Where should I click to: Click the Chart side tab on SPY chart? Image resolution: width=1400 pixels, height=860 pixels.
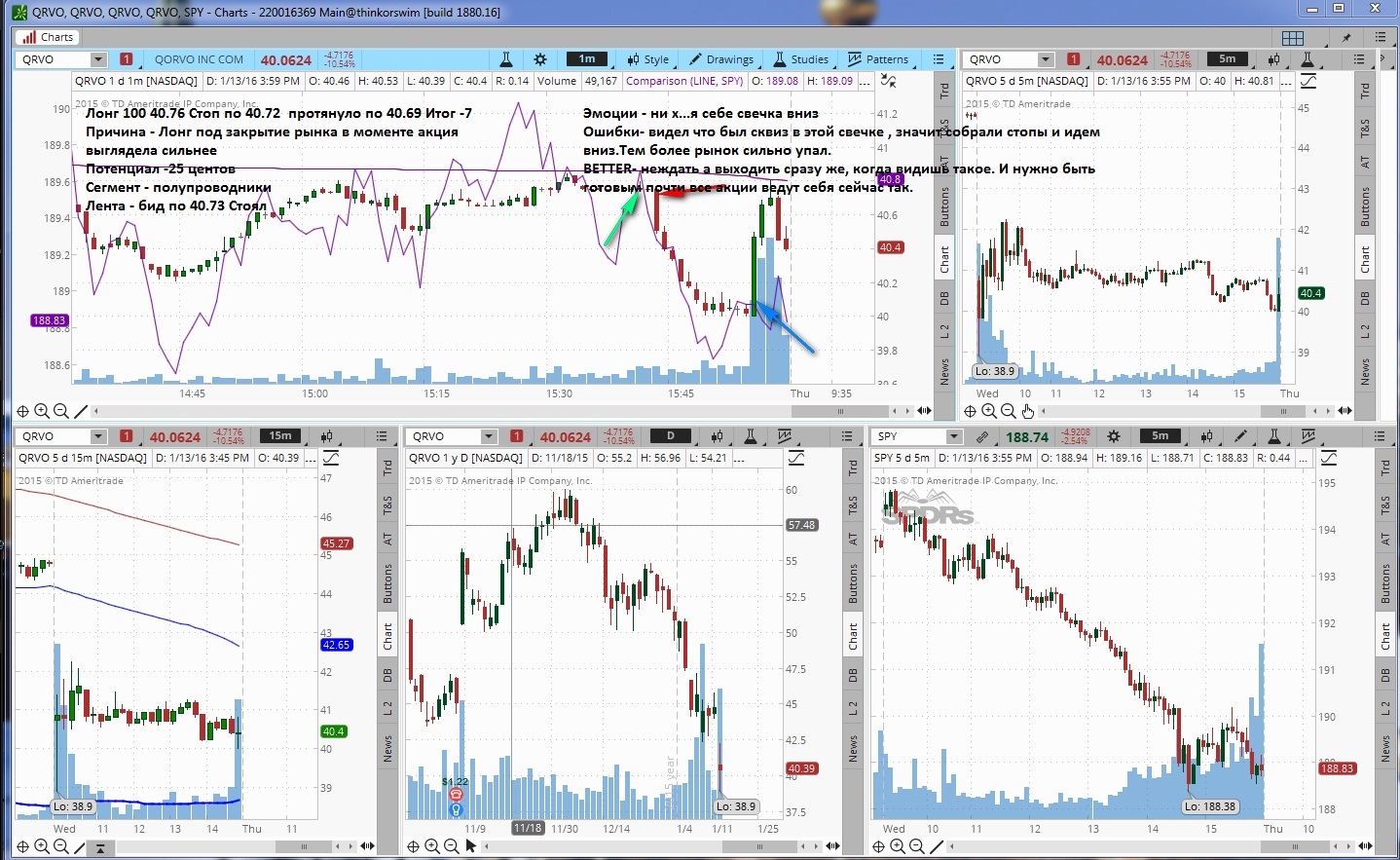click(x=1385, y=637)
